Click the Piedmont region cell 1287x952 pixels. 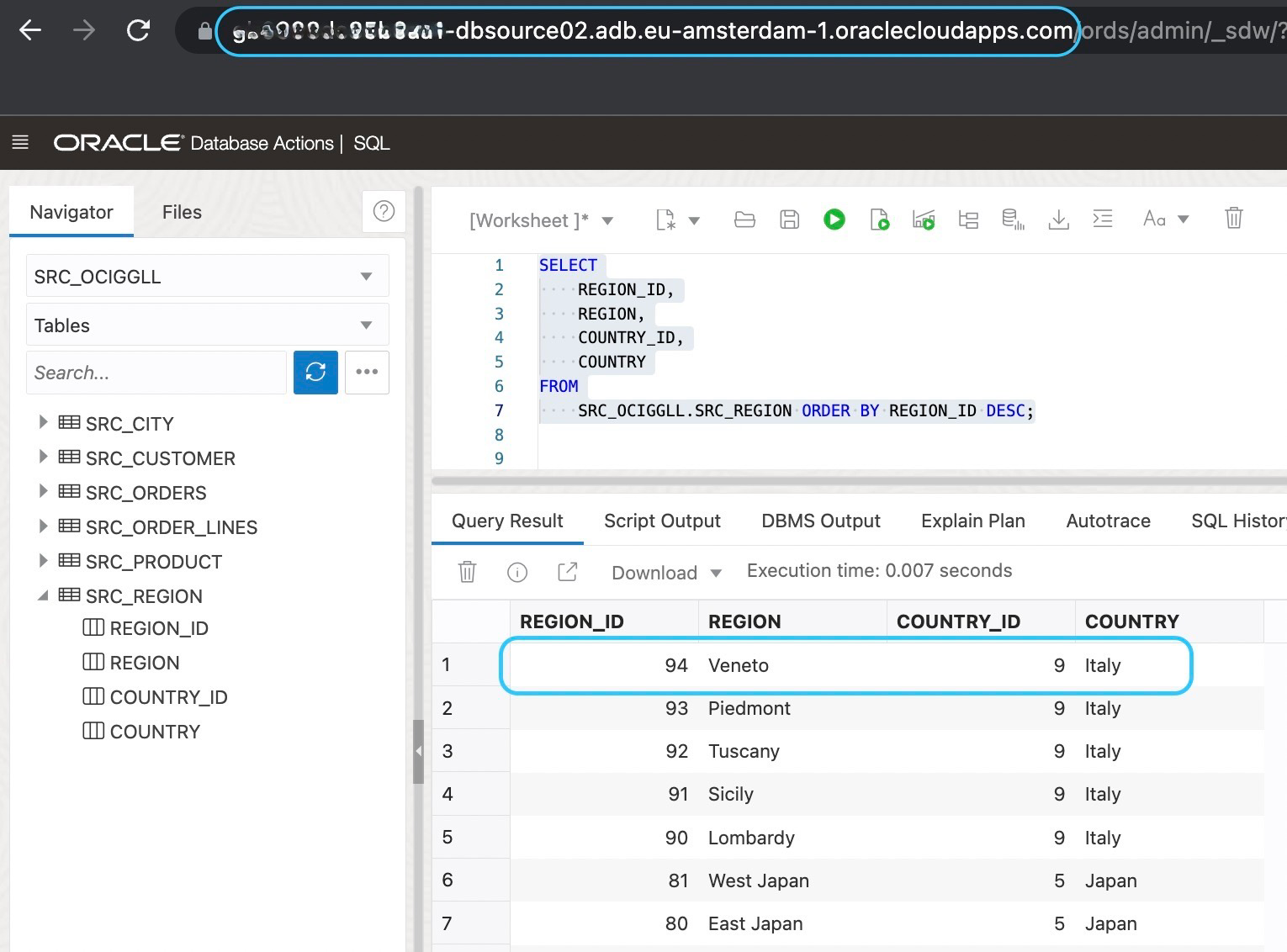click(x=792, y=708)
